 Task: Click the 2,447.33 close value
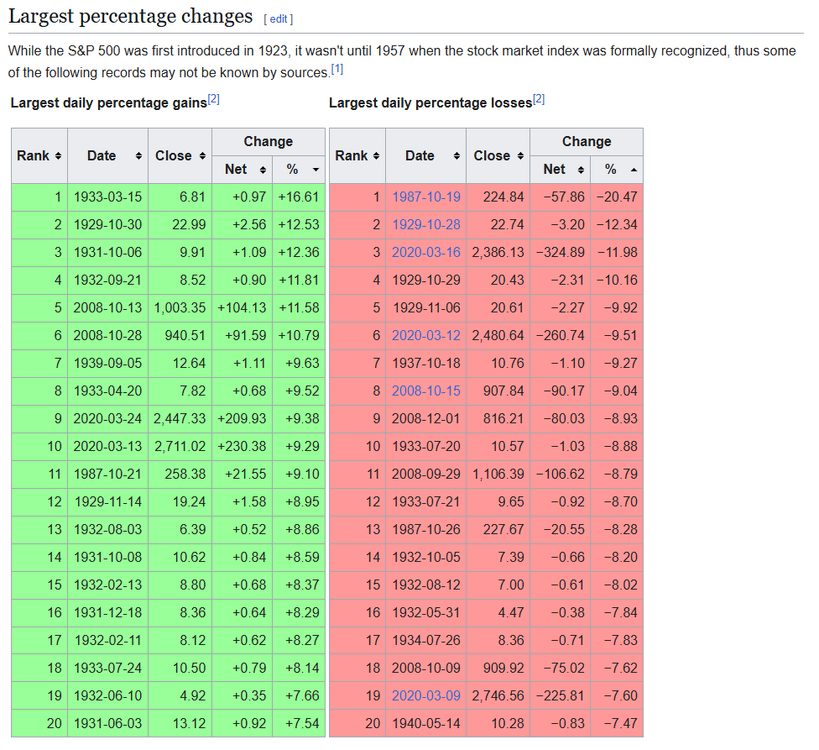coord(180,418)
